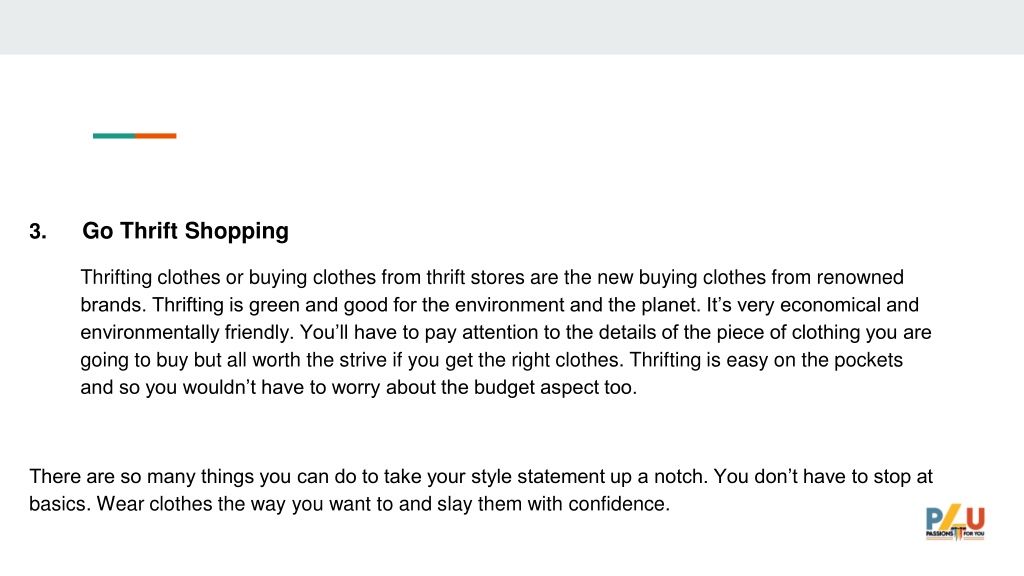
Task: Click the gray header band at top
Action: pyautogui.click(x=512, y=27)
